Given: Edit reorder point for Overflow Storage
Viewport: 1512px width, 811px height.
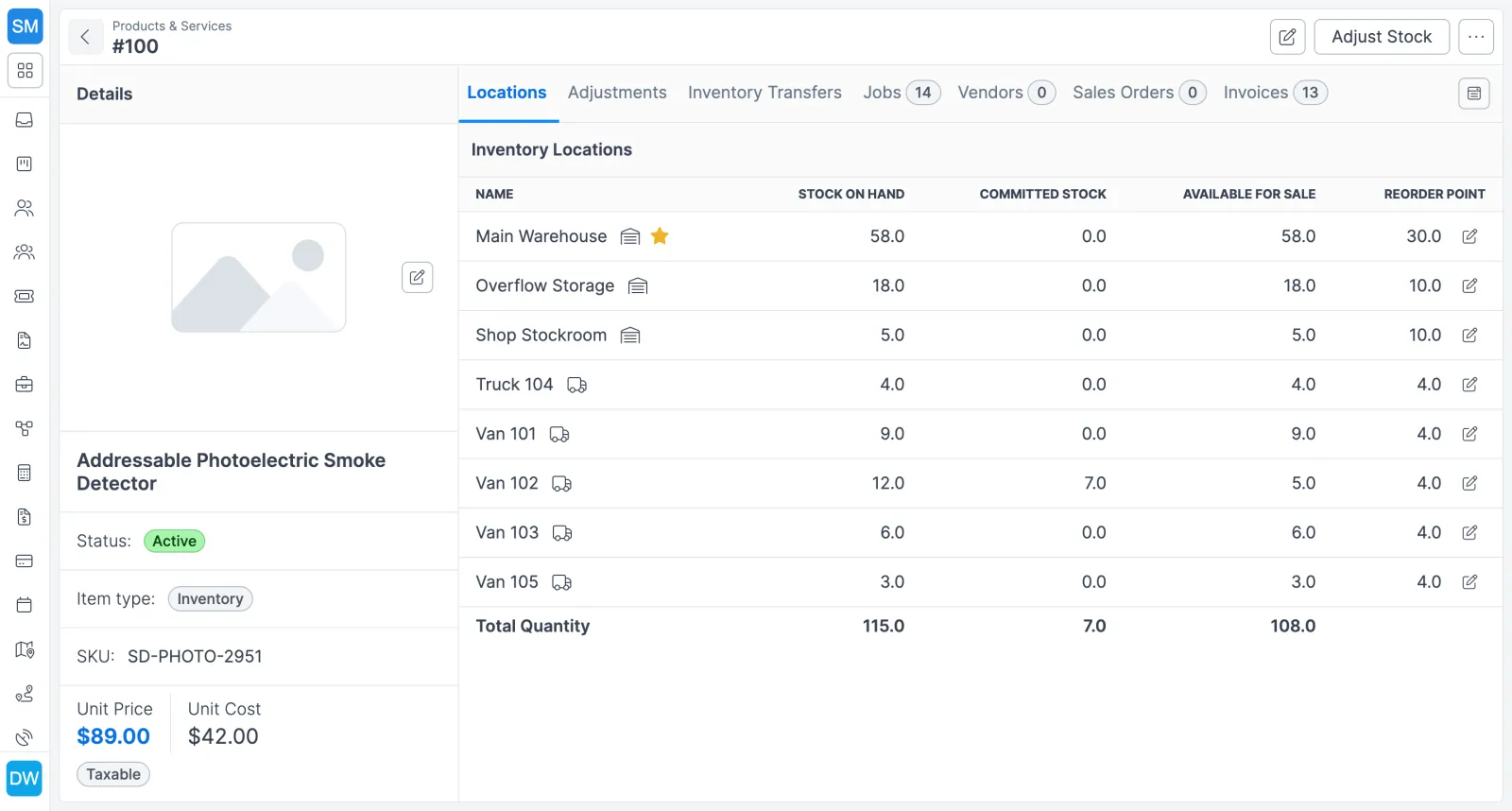Looking at the screenshot, I should pos(1469,285).
